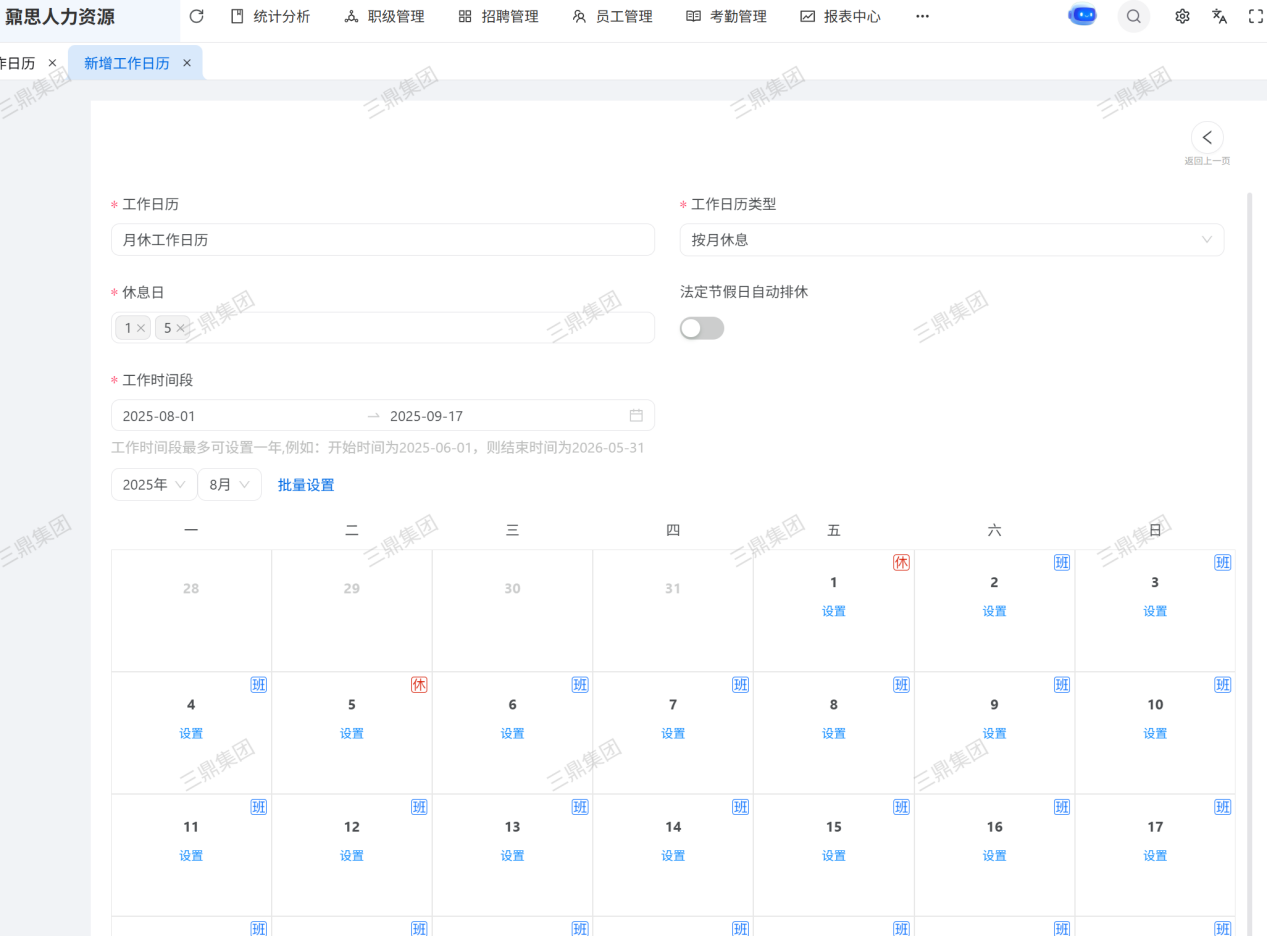Open the 8月 month dropdown
The image size is (1267, 936).
(229, 485)
